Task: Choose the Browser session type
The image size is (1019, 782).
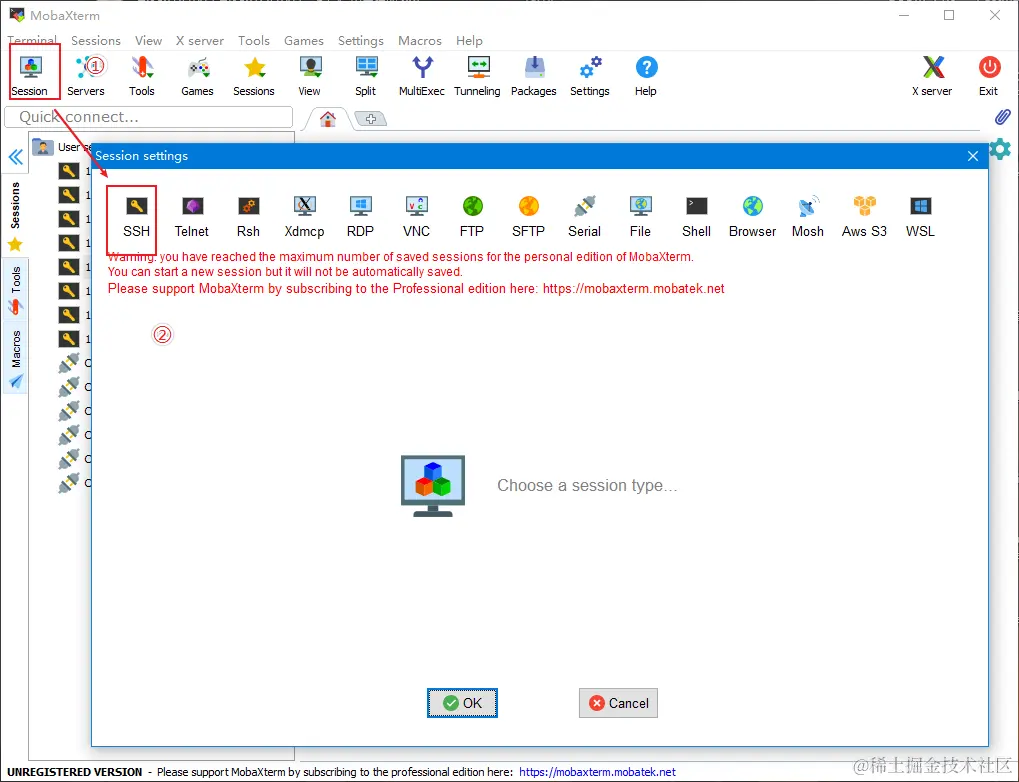Action: [753, 217]
